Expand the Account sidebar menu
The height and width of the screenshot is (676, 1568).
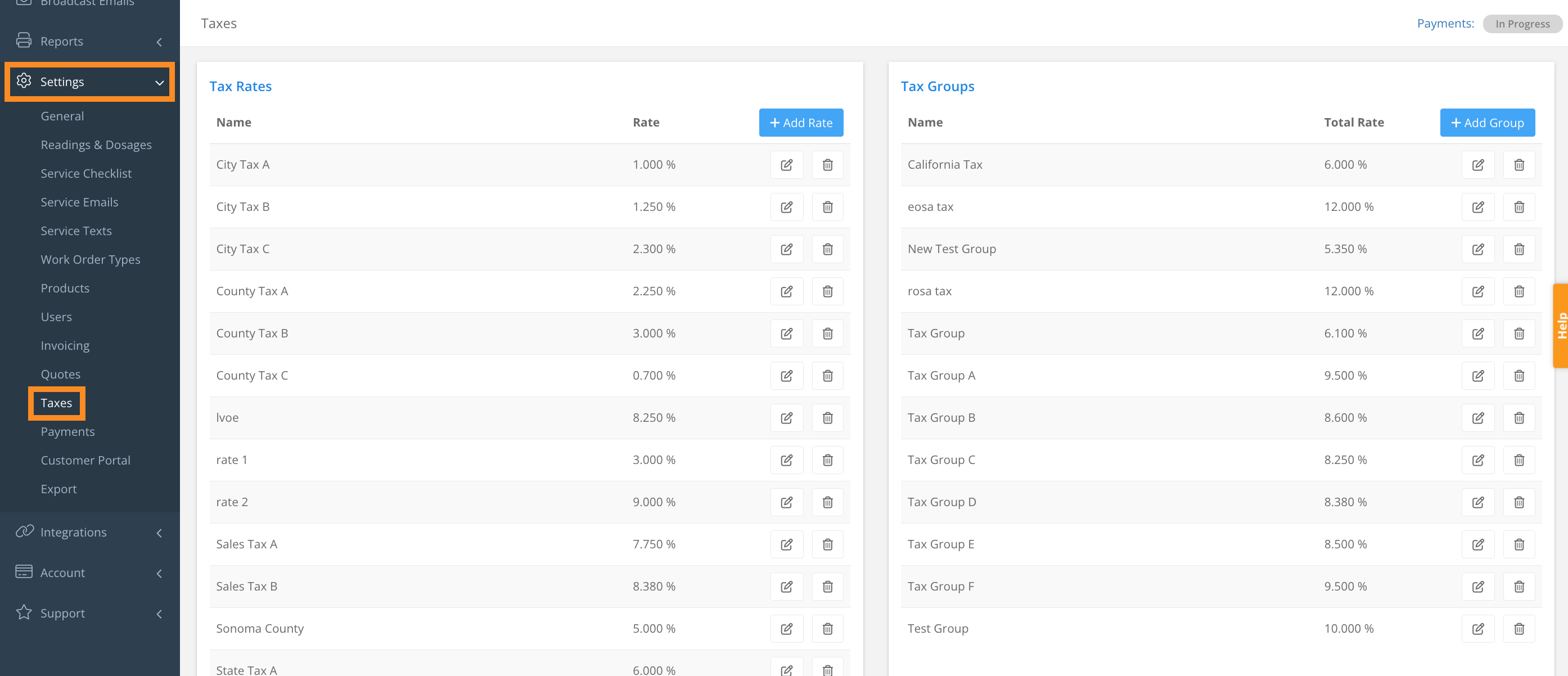(90, 573)
